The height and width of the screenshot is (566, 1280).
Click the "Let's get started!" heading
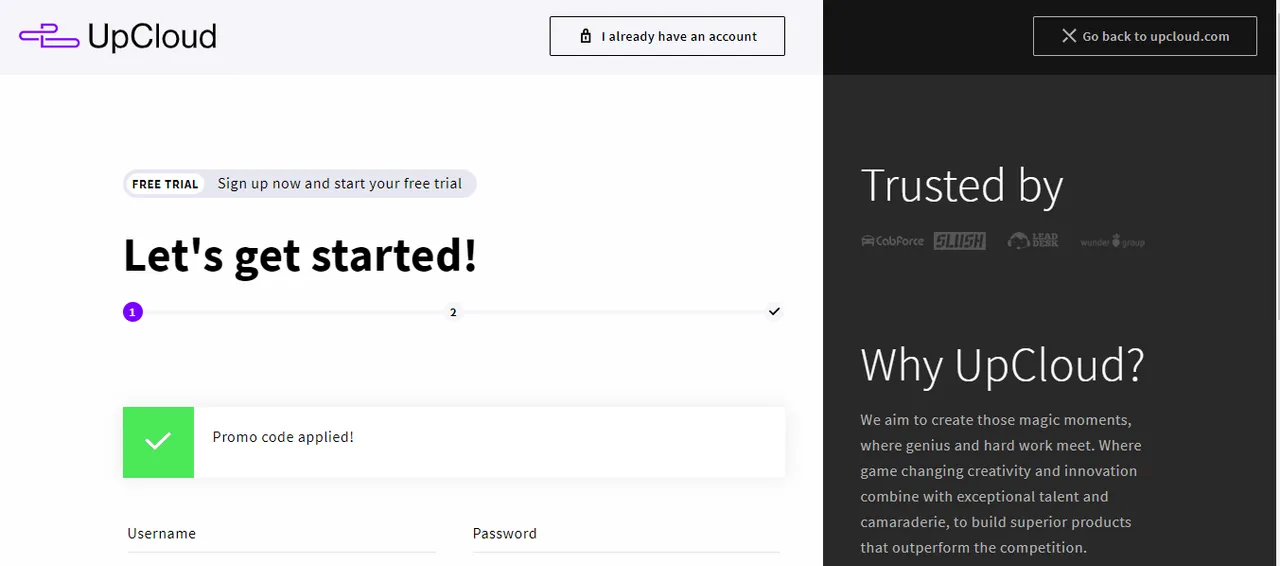click(x=300, y=256)
